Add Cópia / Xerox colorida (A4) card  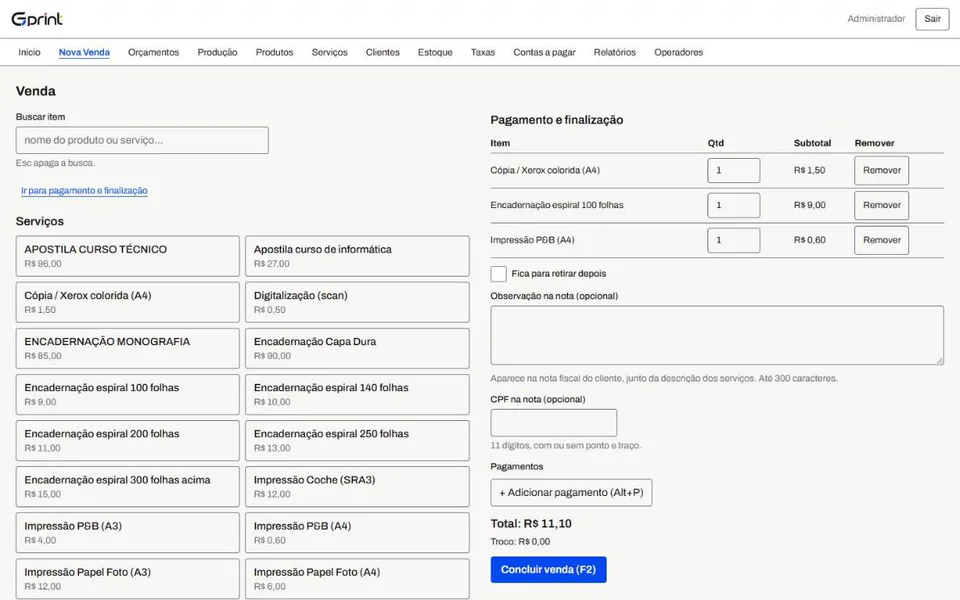point(127,302)
